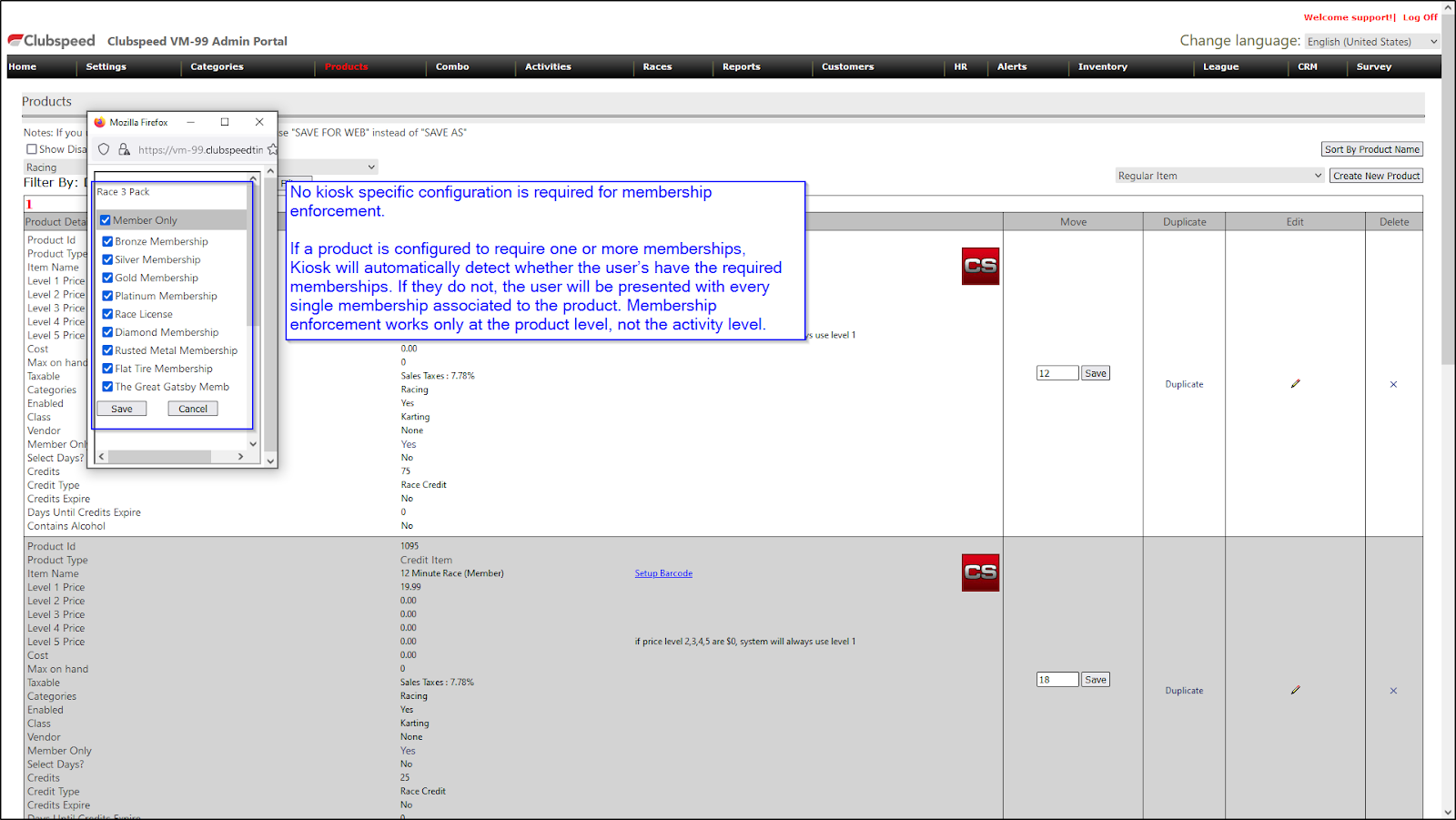Open the Settings menu

point(106,66)
